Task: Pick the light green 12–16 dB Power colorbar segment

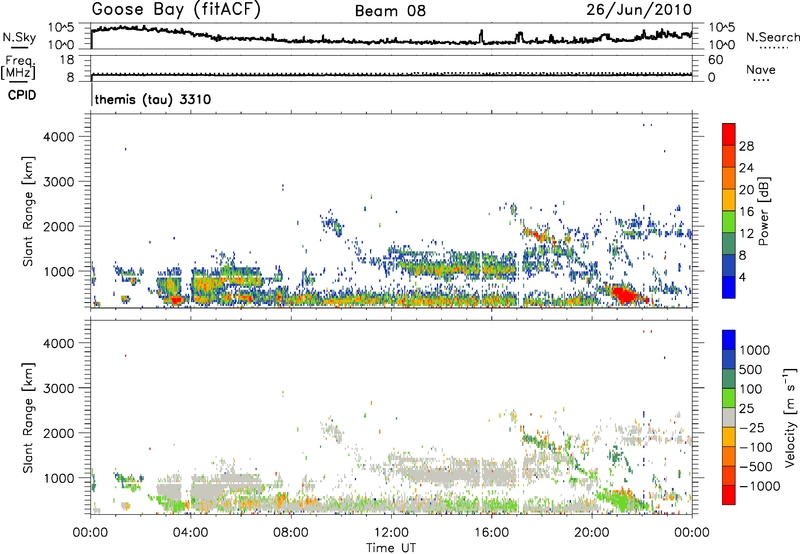Action: 729,222
